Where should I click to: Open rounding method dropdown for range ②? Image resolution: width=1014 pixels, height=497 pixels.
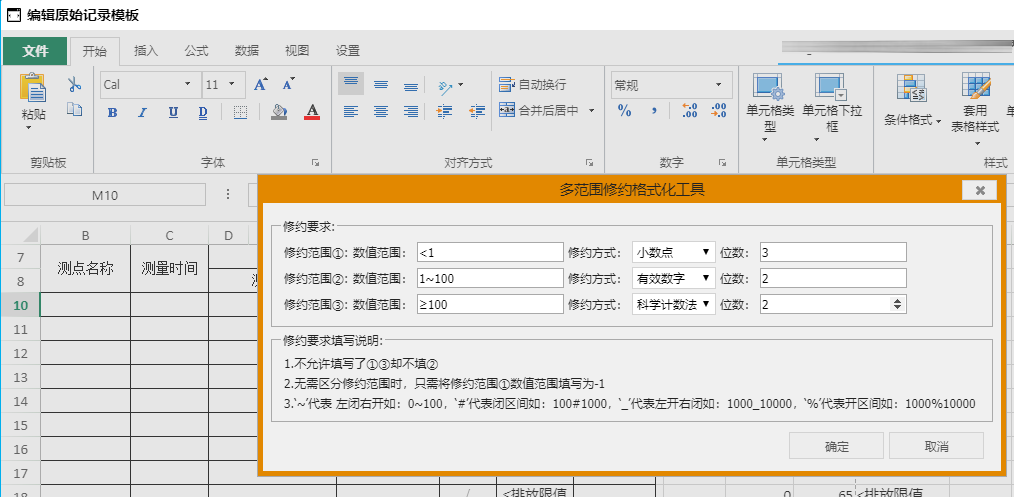pyautogui.click(x=673, y=279)
